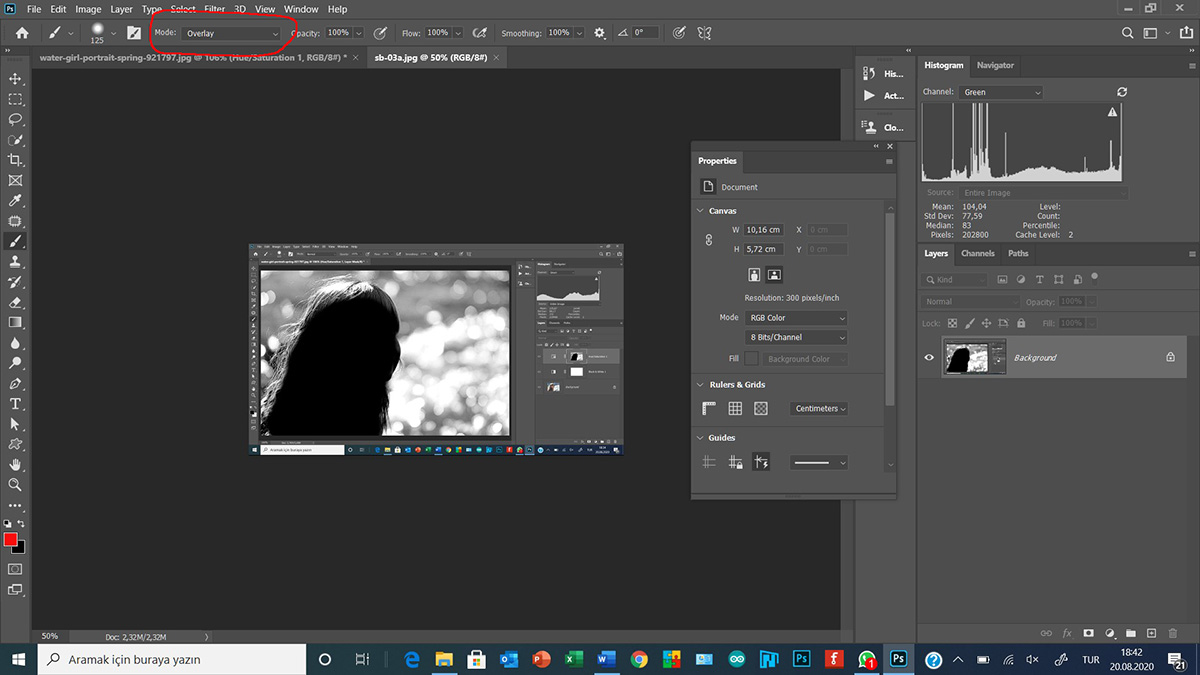The image size is (1200, 675).
Task: Open the histogram Channel dropdown showing Green
Action: click(1000, 92)
